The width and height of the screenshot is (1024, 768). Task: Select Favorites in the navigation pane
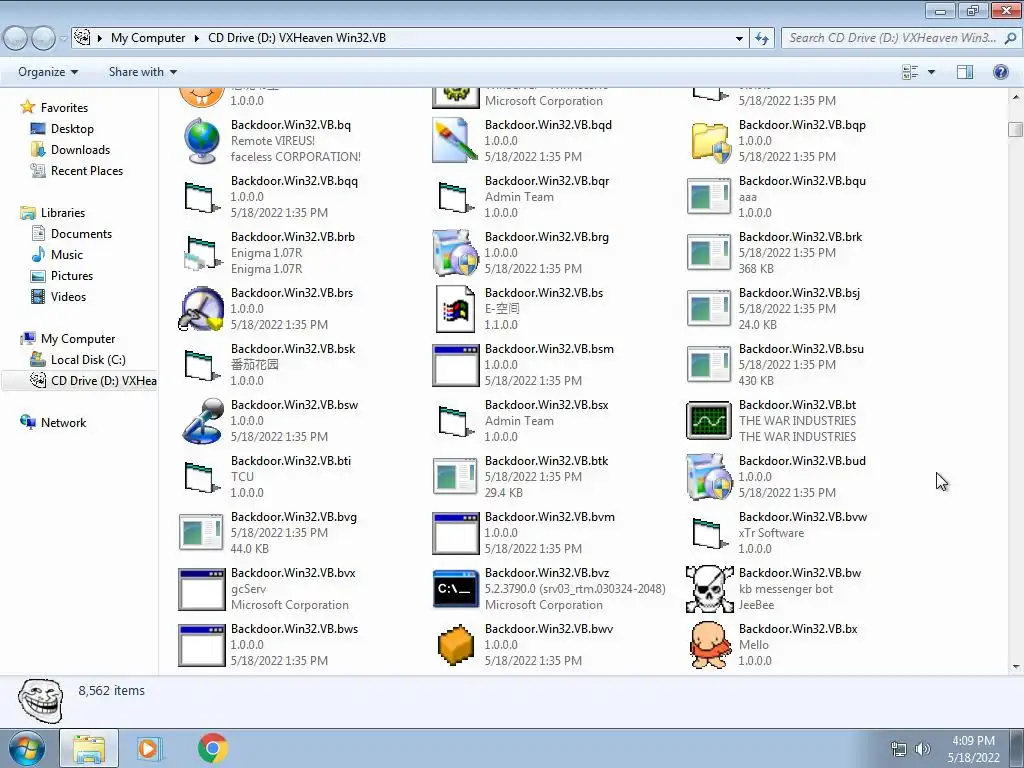[64, 108]
